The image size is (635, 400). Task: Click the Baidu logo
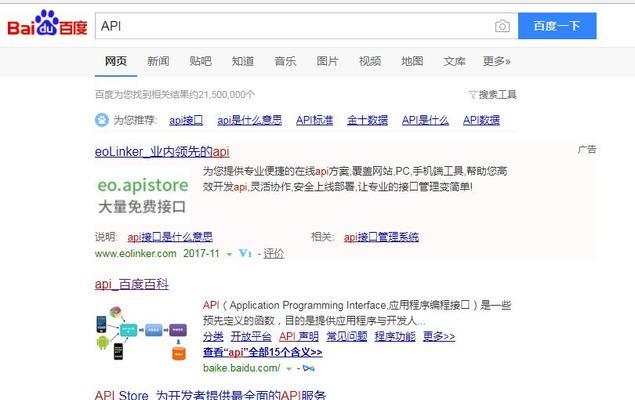click(47, 23)
